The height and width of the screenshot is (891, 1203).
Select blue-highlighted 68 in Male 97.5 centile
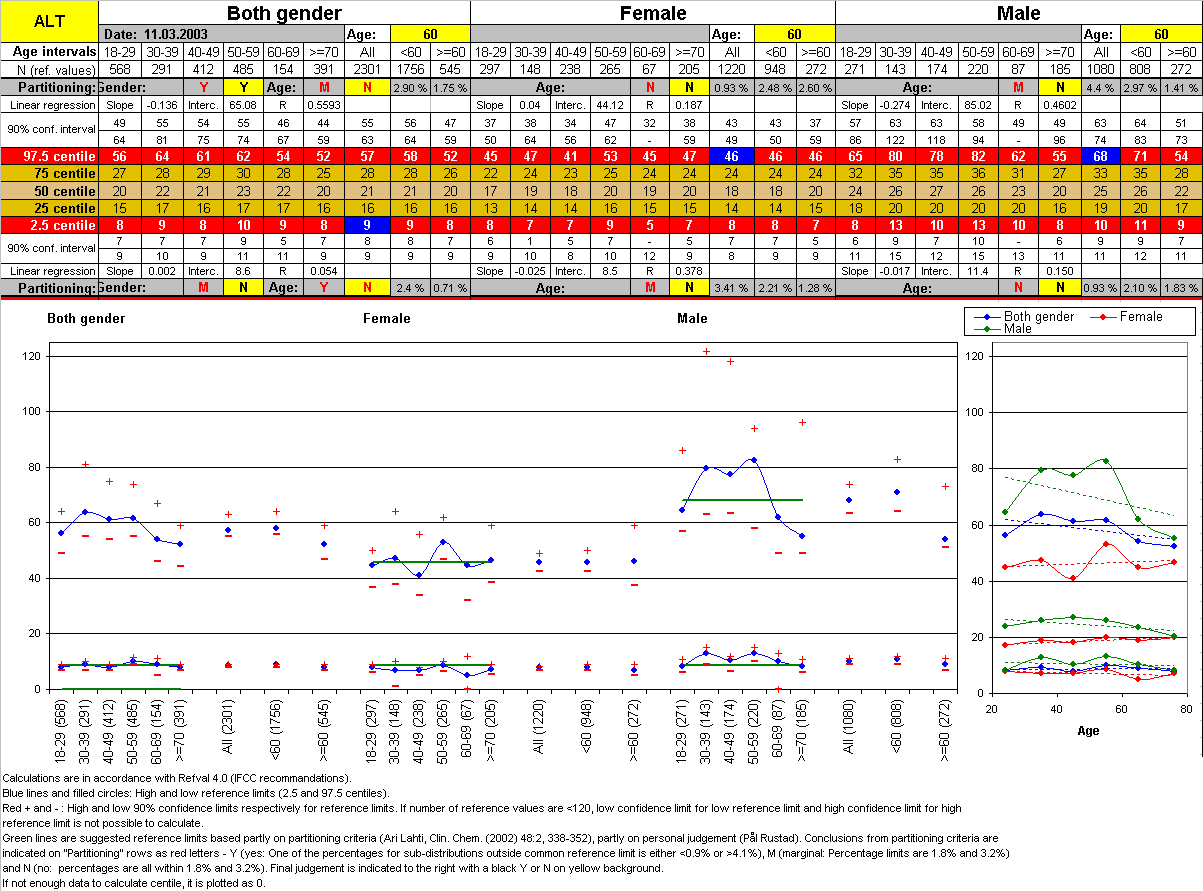click(1100, 156)
